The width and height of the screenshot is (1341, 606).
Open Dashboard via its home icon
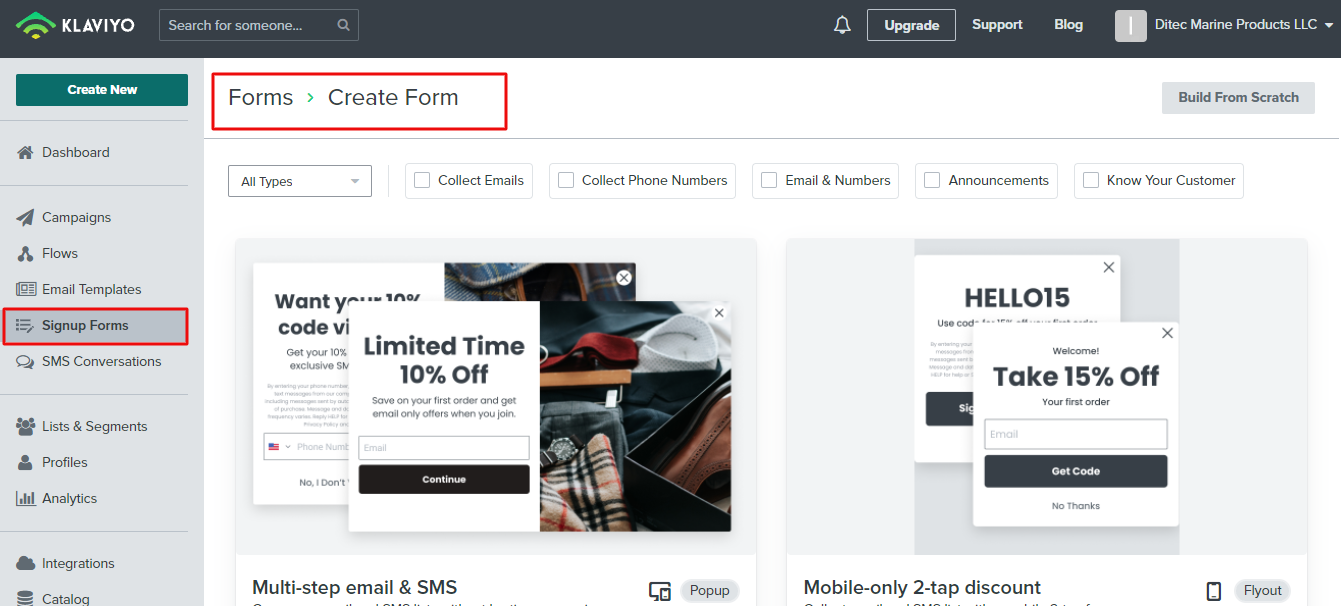point(26,153)
